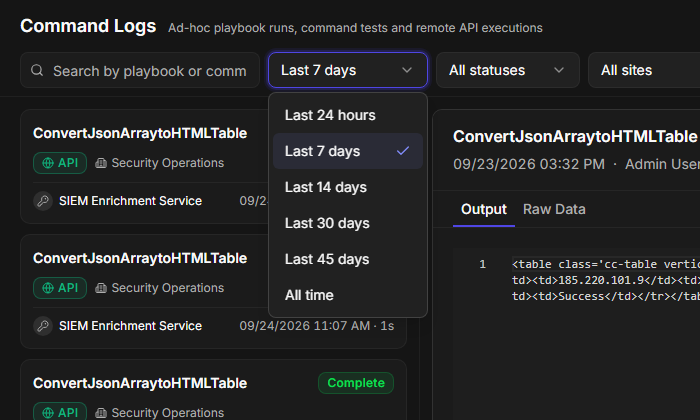Click first SIEM Enrichment Service label
Screen dimensions: 700x420
click(130, 201)
